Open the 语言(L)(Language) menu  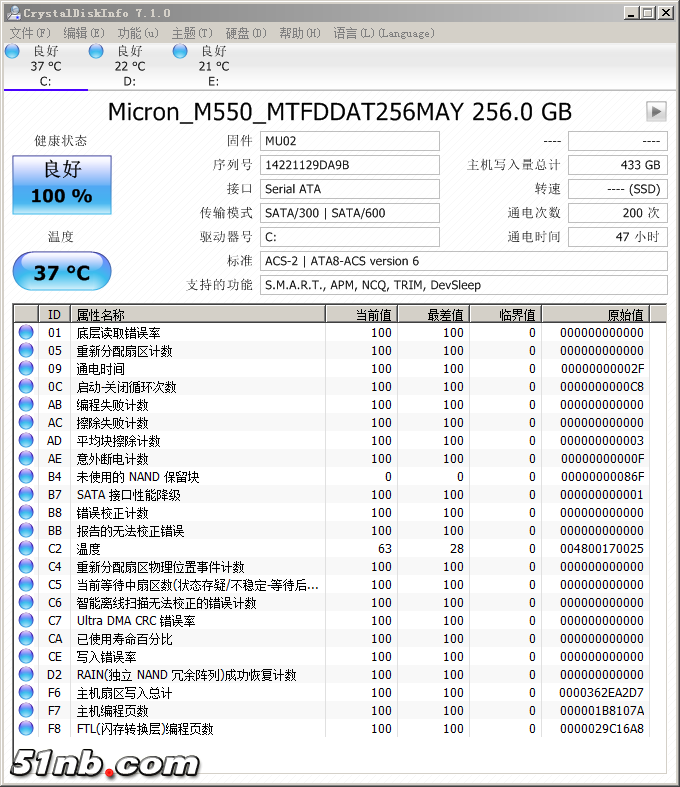point(384,33)
